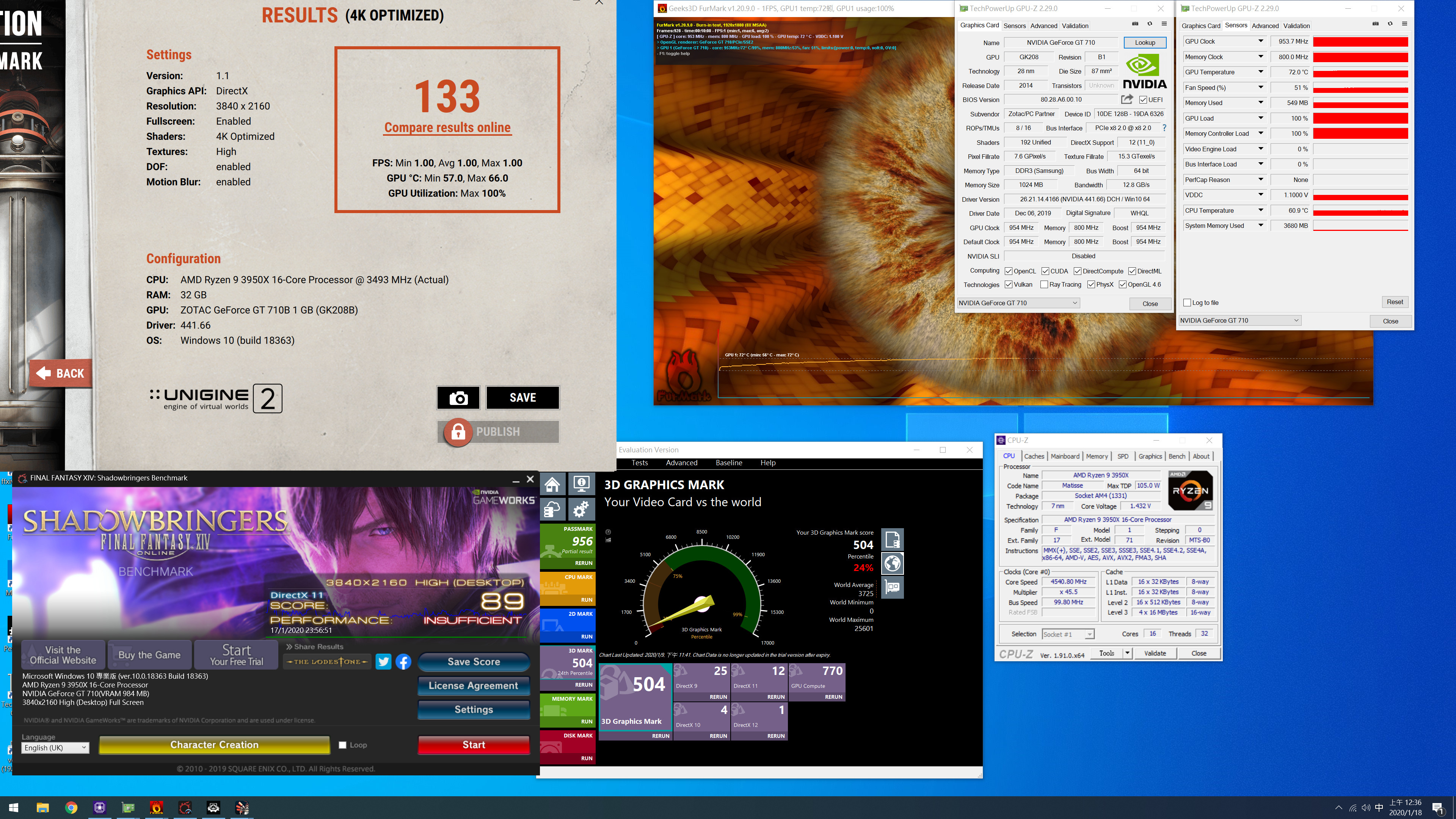
Task: Switch to Validation tab in GPU-Z Sensors window
Action: 1296,26
